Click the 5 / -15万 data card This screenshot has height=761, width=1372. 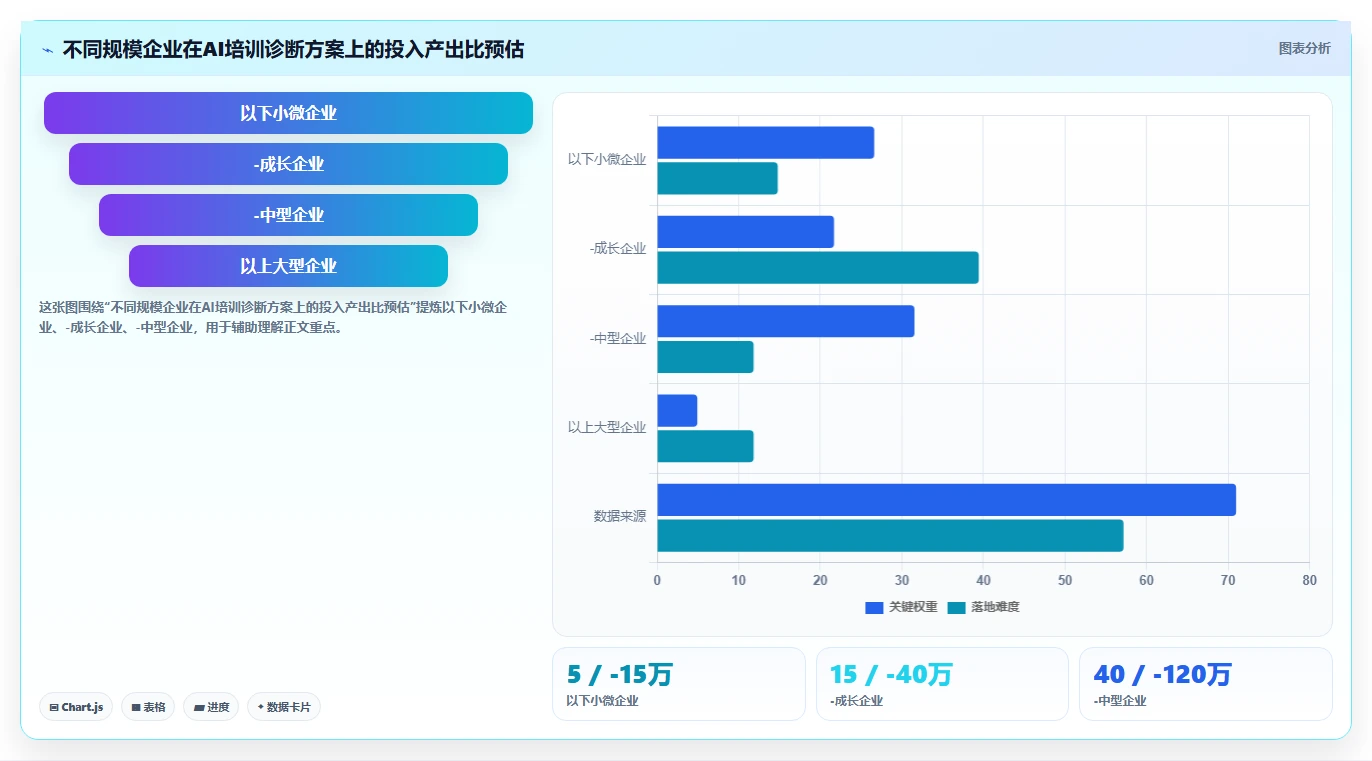click(678, 684)
